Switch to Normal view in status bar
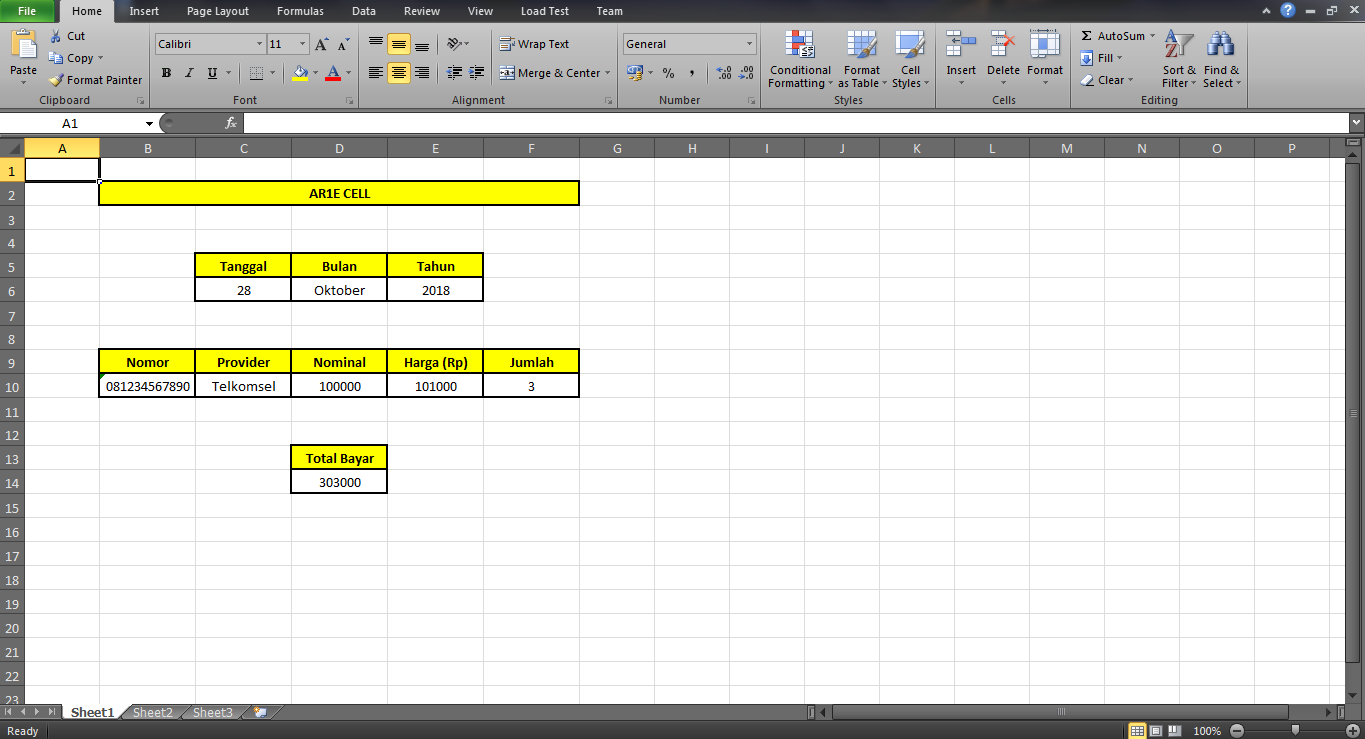 click(x=1137, y=731)
